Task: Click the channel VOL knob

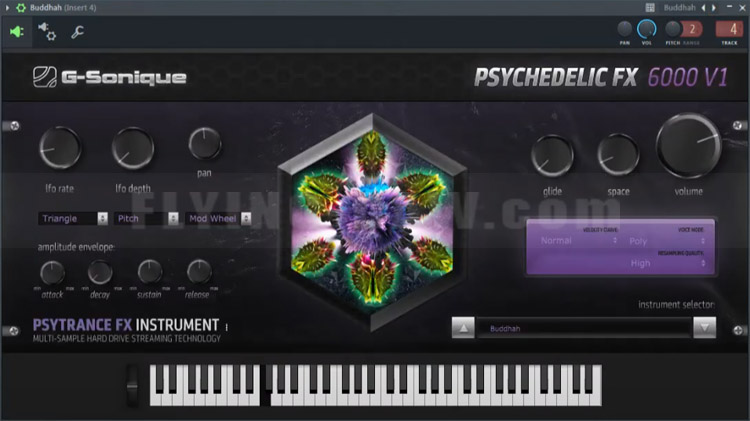Action: pyautogui.click(x=646, y=29)
